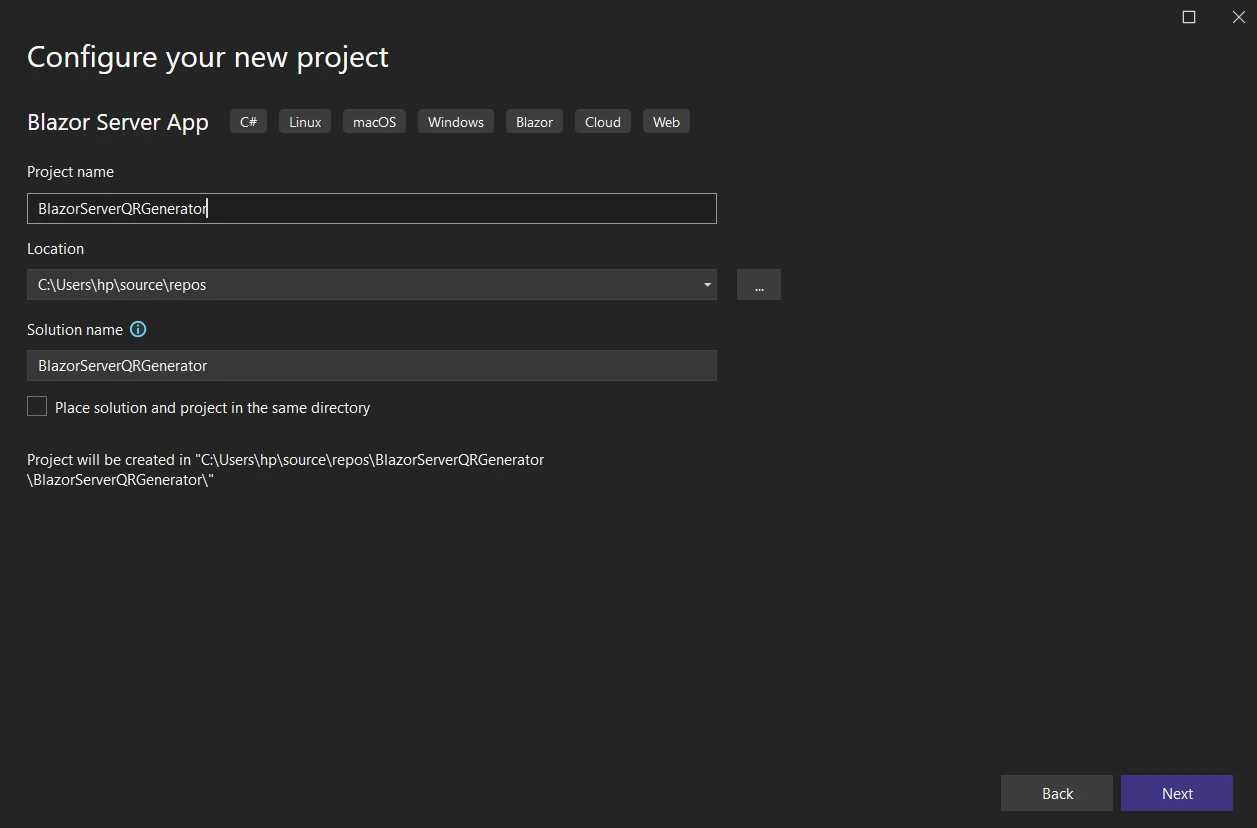Click the Blazor project type tag
1257x828 pixels.
point(534,122)
